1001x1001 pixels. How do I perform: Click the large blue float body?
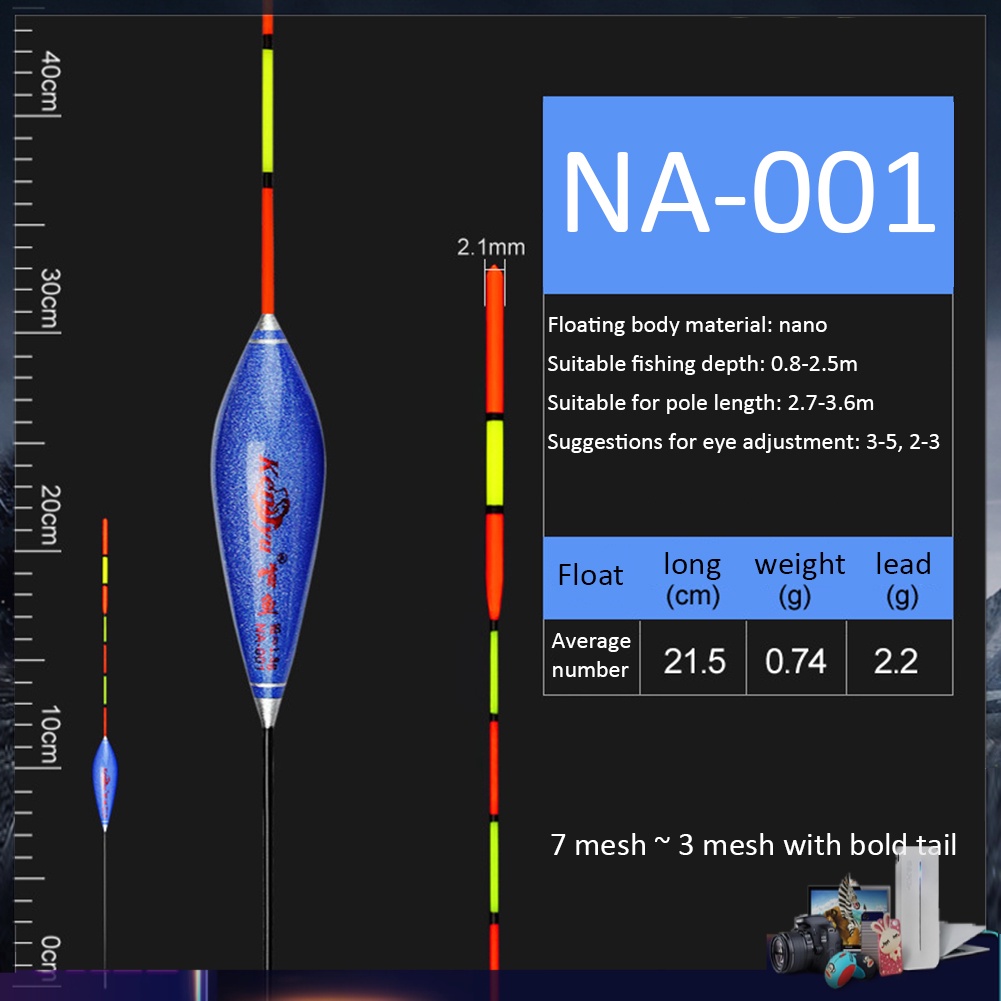(x=266, y=520)
